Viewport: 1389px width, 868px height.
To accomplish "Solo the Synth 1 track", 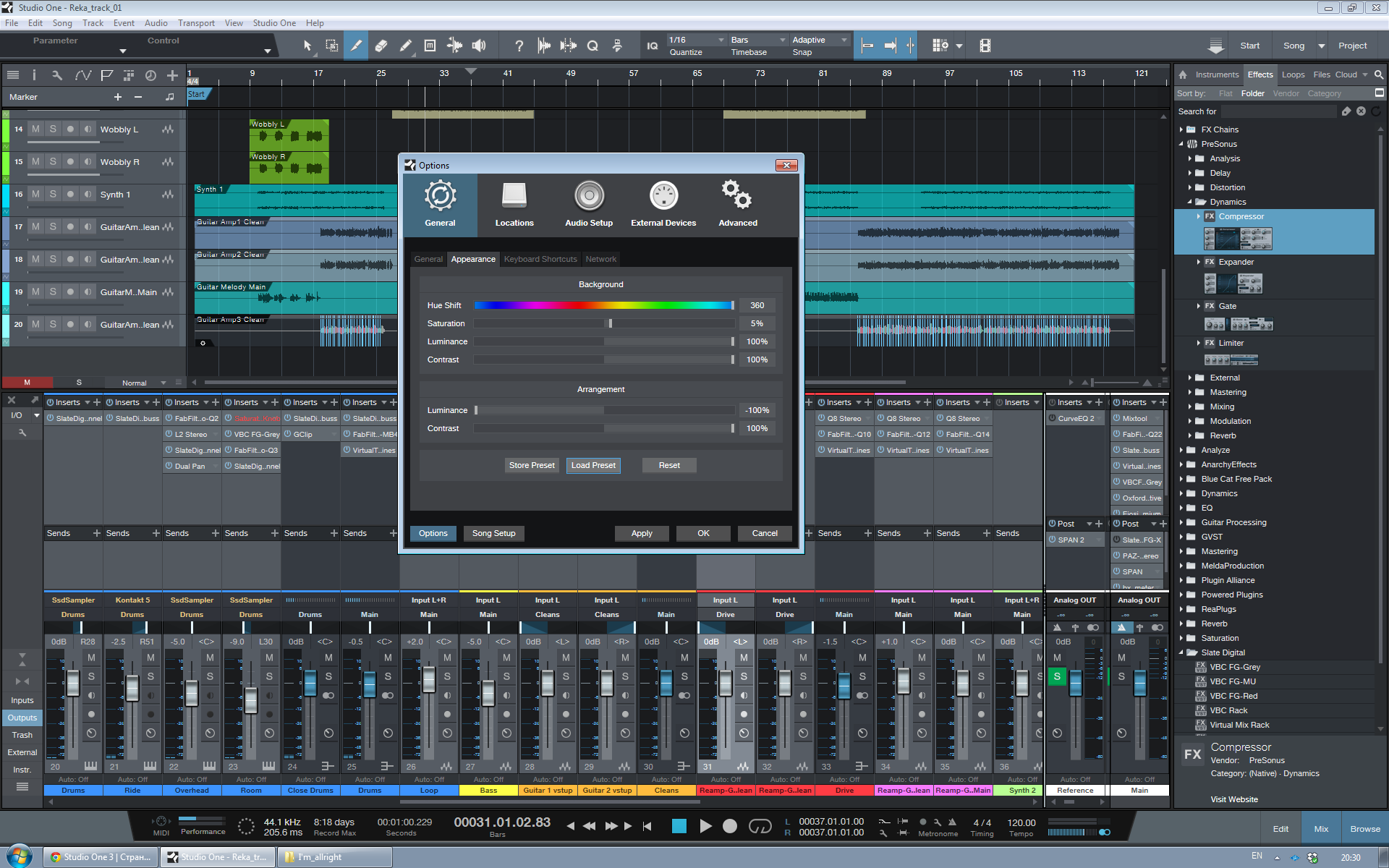I will (x=53, y=194).
